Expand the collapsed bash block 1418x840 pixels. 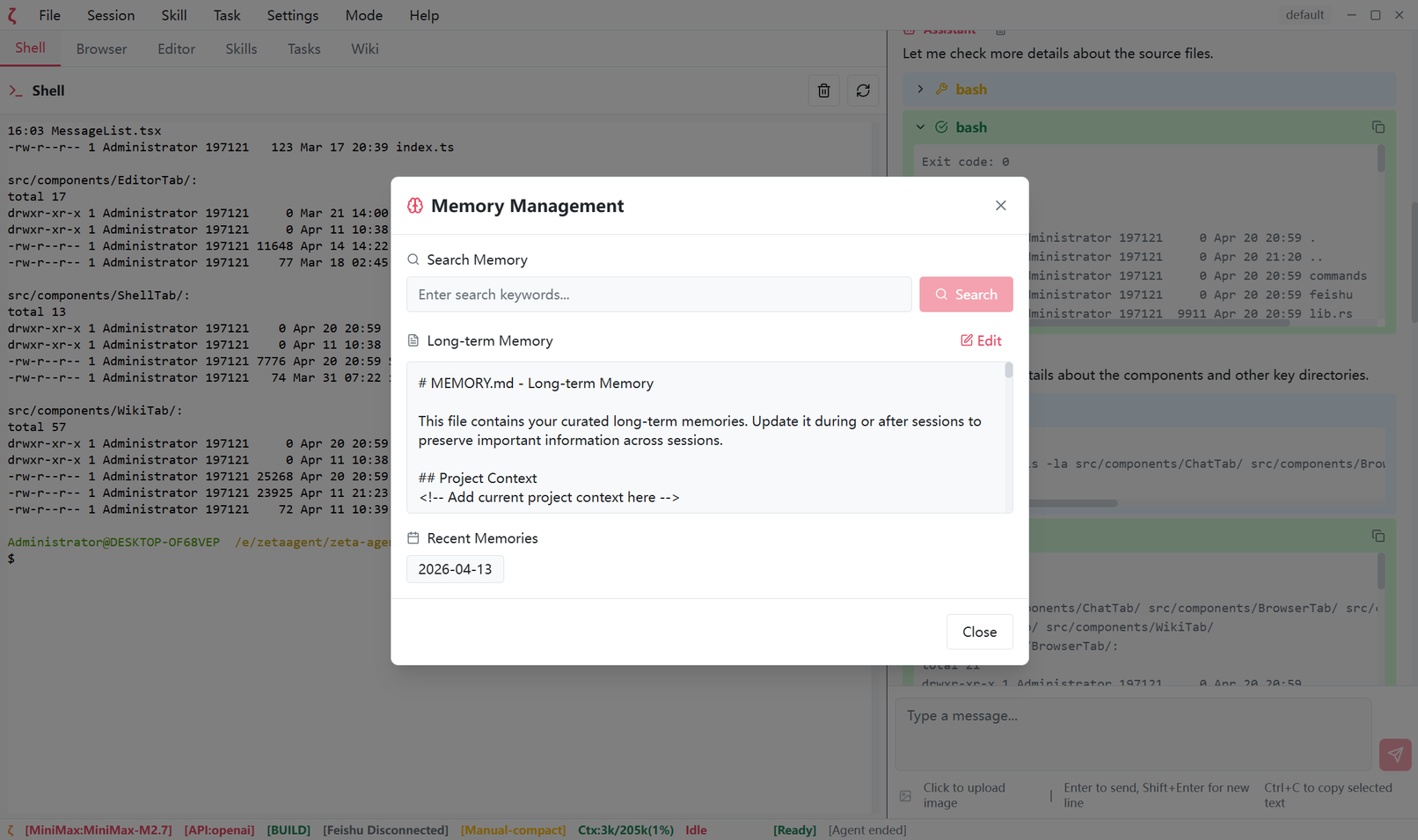pyautogui.click(x=920, y=89)
